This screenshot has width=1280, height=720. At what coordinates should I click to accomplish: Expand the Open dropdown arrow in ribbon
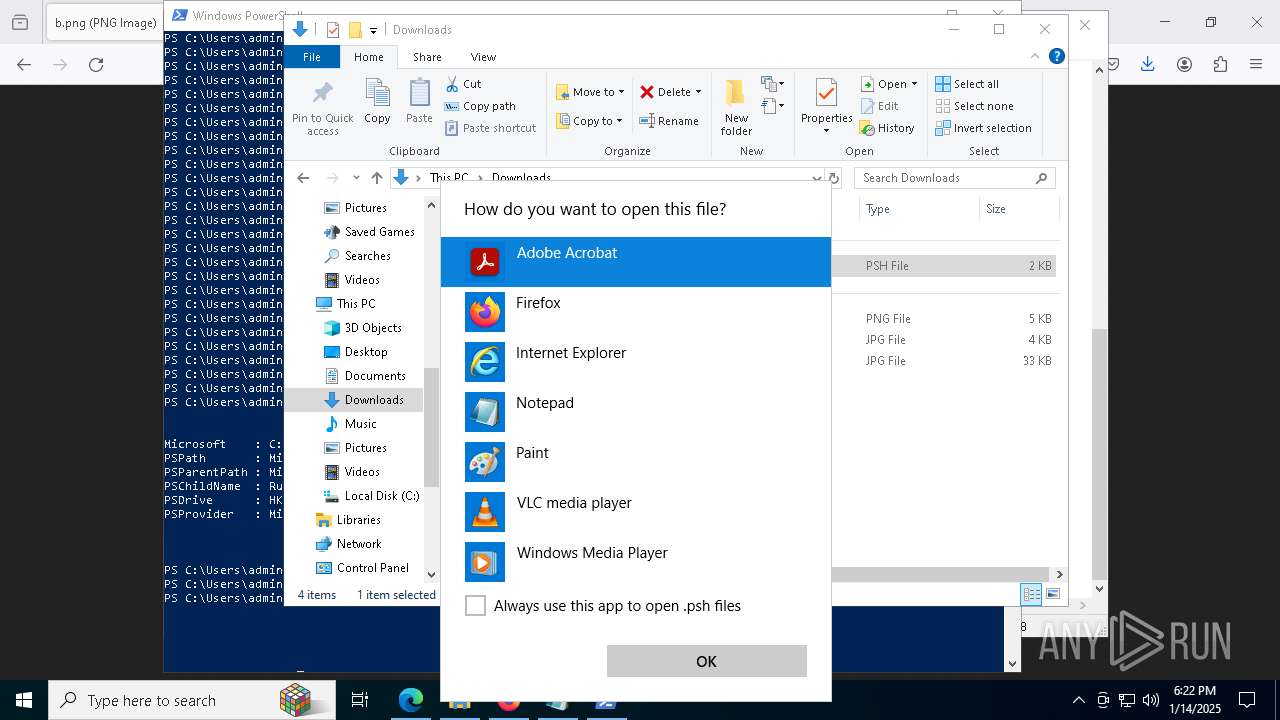tap(914, 84)
